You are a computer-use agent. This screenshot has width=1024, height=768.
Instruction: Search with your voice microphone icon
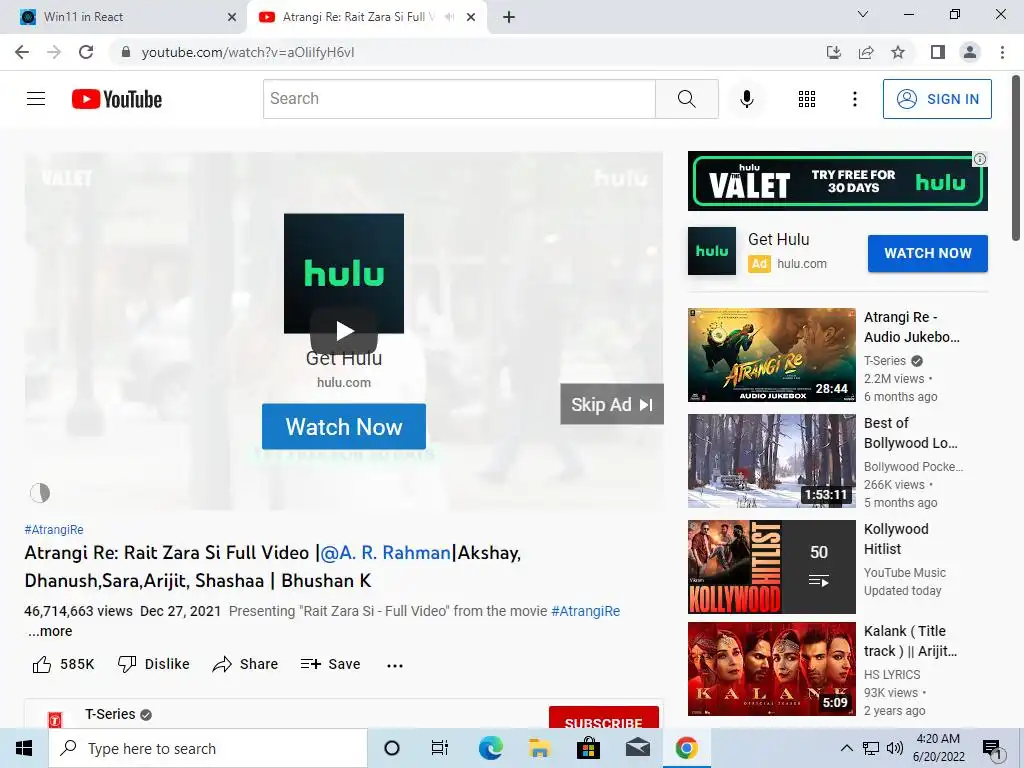(x=746, y=99)
